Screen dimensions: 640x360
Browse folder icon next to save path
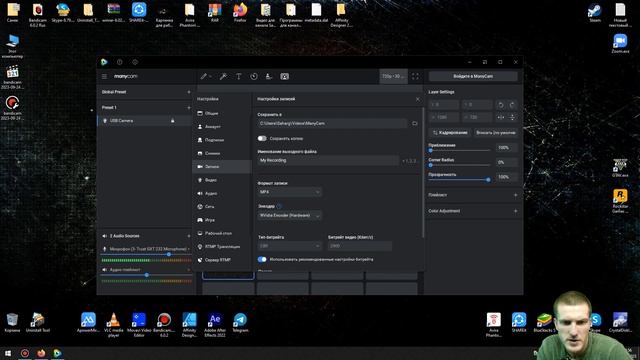pyautogui.click(x=415, y=123)
